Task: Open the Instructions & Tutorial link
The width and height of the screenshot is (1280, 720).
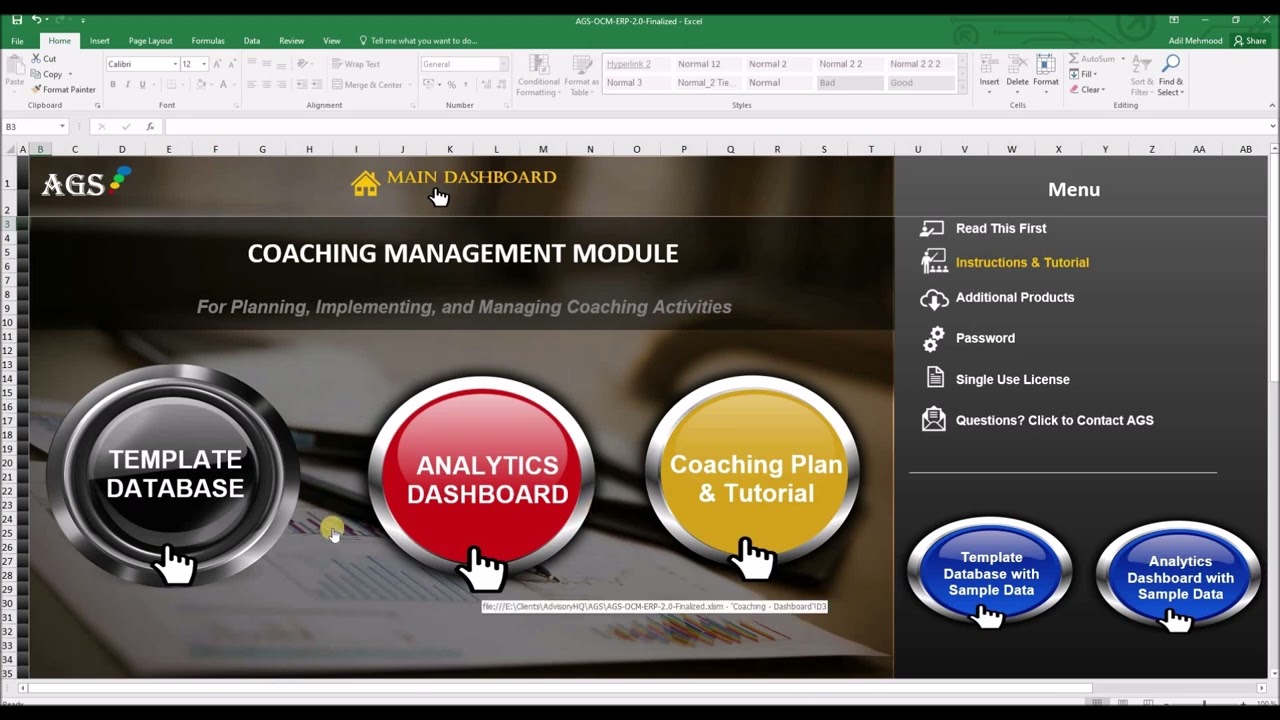Action: [x=1022, y=262]
